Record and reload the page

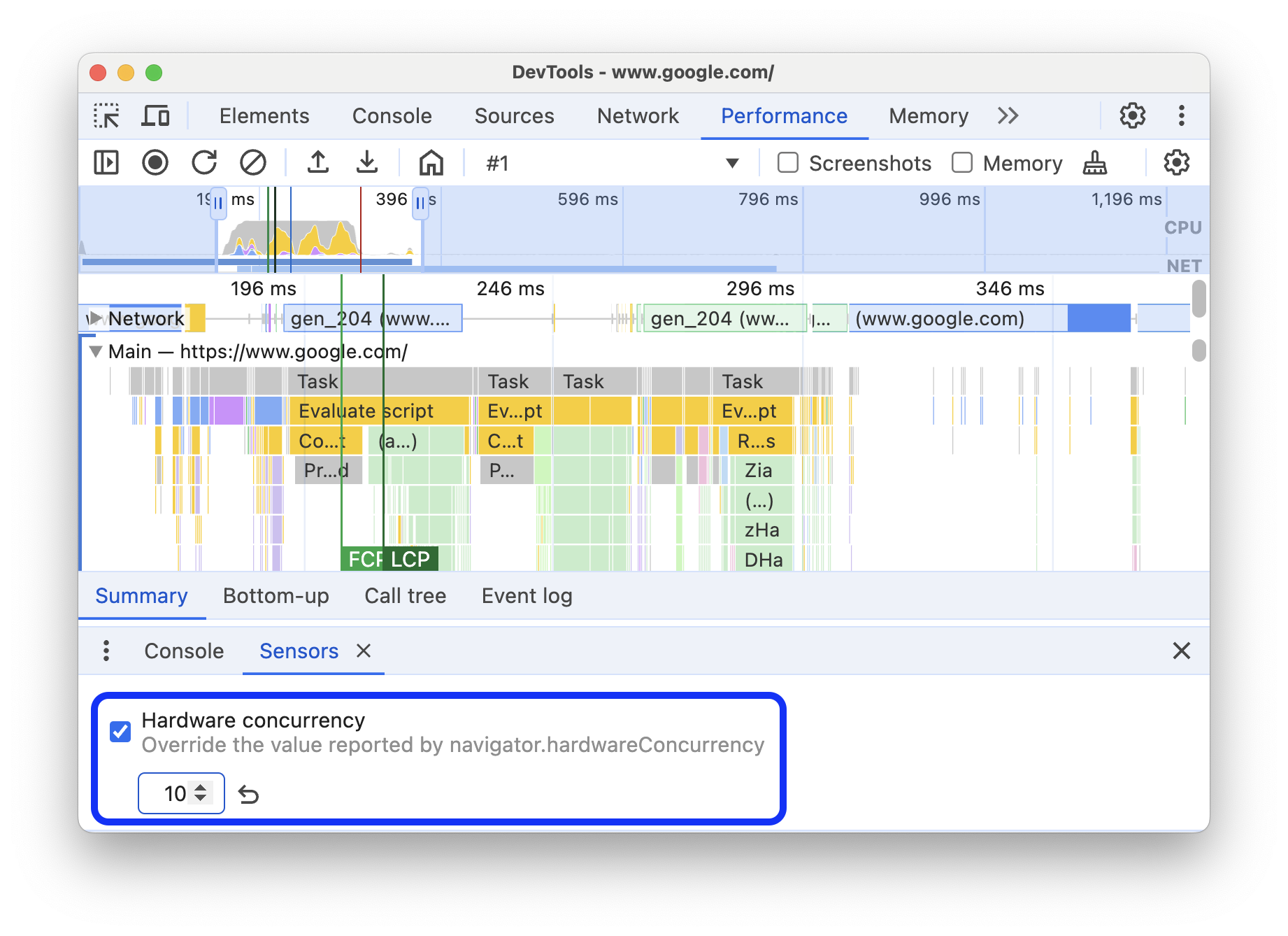[x=204, y=162]
